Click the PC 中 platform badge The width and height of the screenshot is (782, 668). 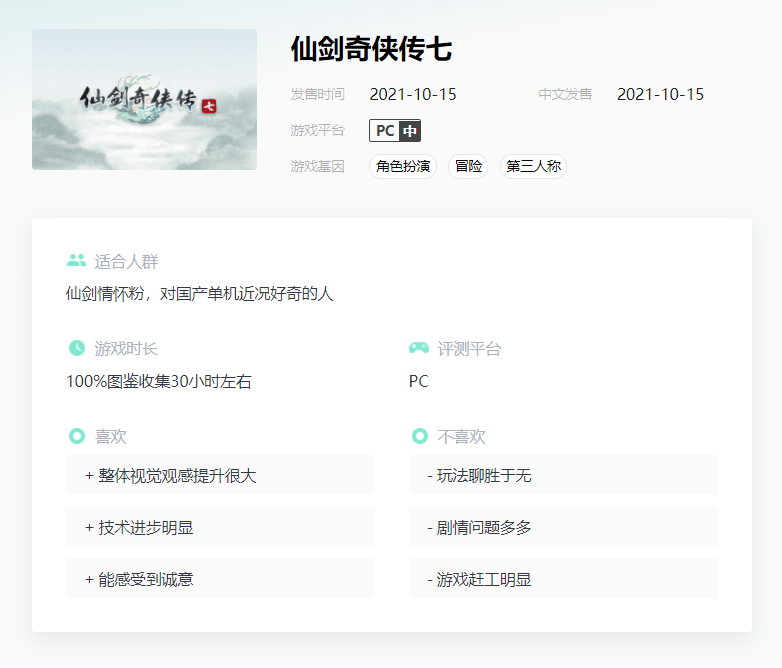(x=395, y=131)
